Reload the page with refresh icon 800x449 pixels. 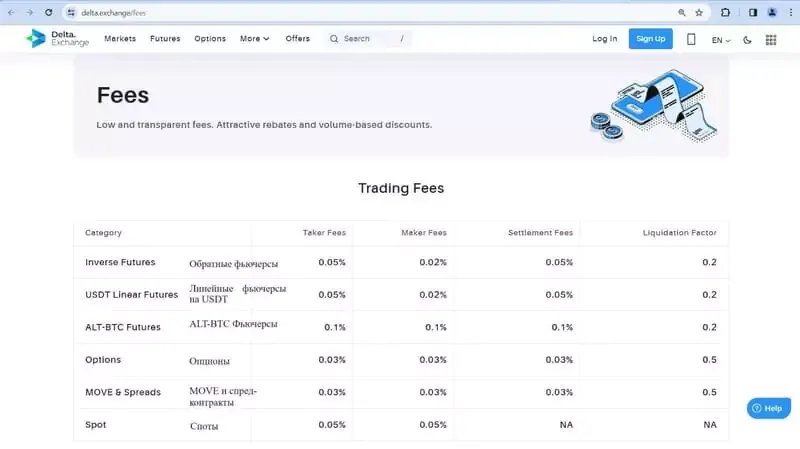(48, 13)
